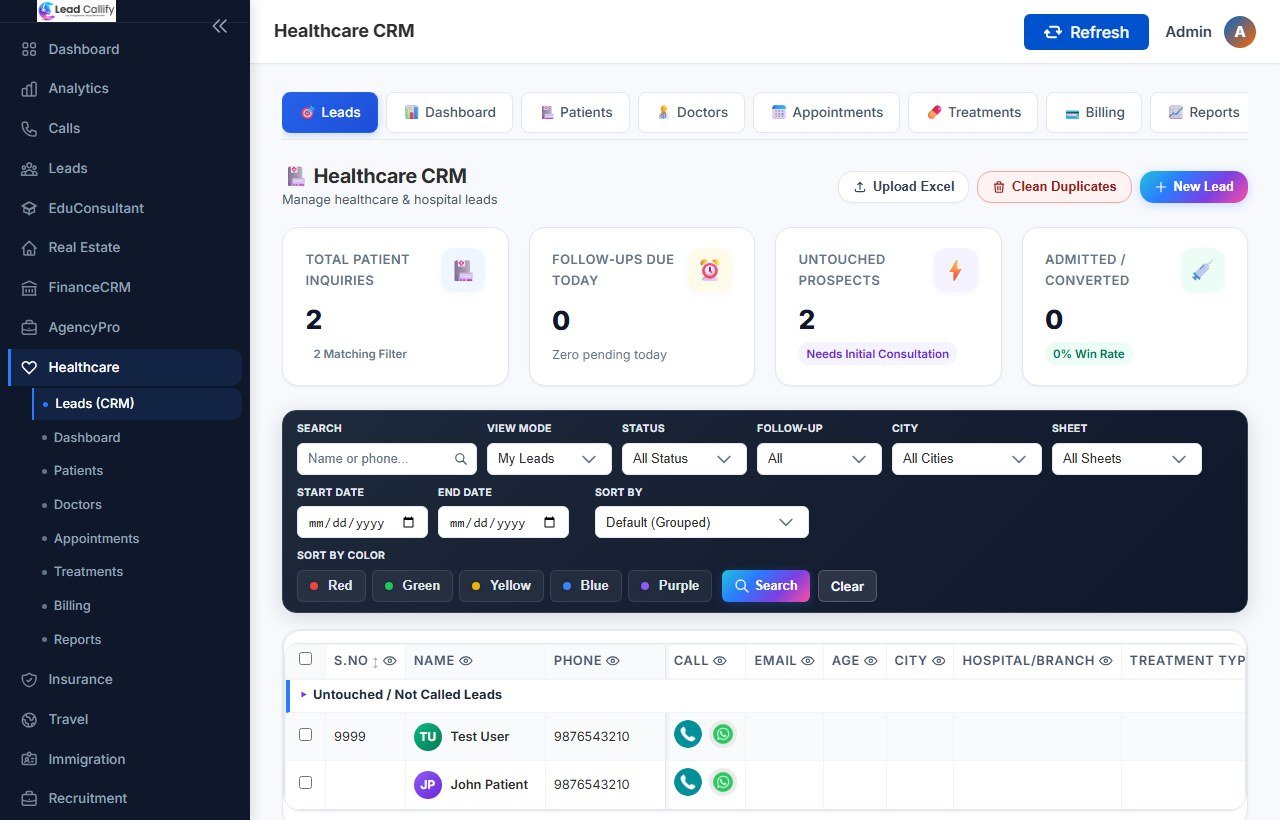
Task: Click the TU avatar for Test User
Action: tap(428, 737)
